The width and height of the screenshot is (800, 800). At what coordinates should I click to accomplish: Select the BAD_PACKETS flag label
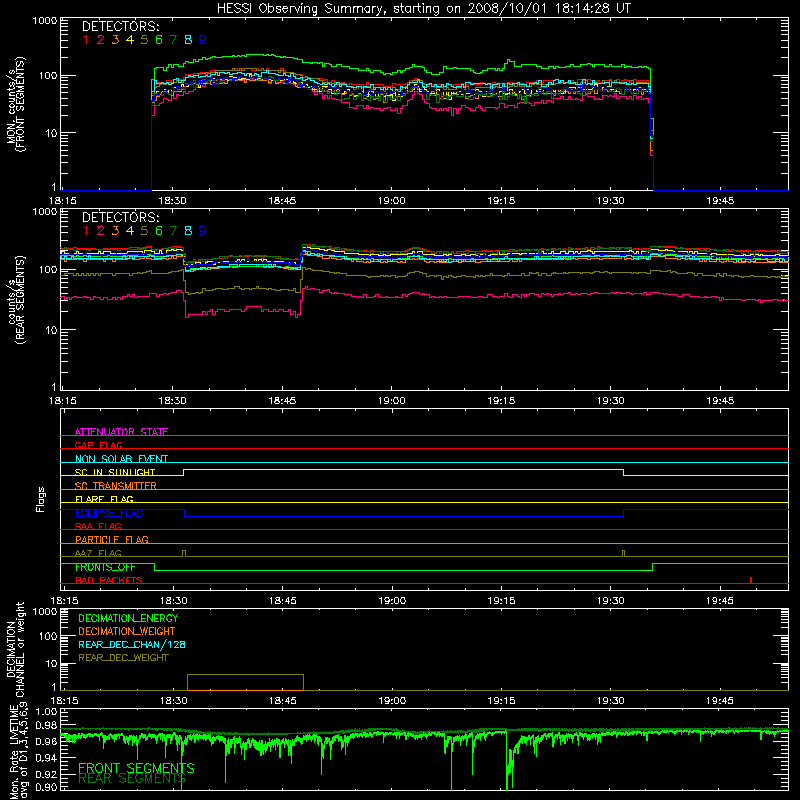109,580
